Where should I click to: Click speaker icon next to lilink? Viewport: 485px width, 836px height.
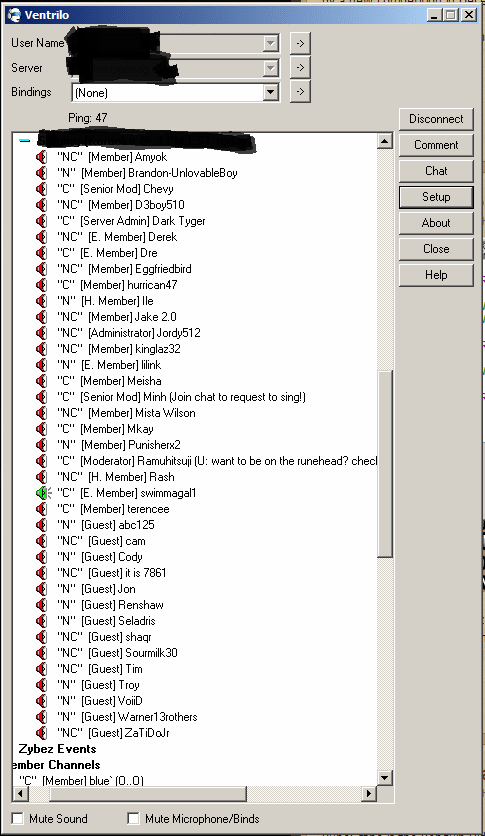42,365
